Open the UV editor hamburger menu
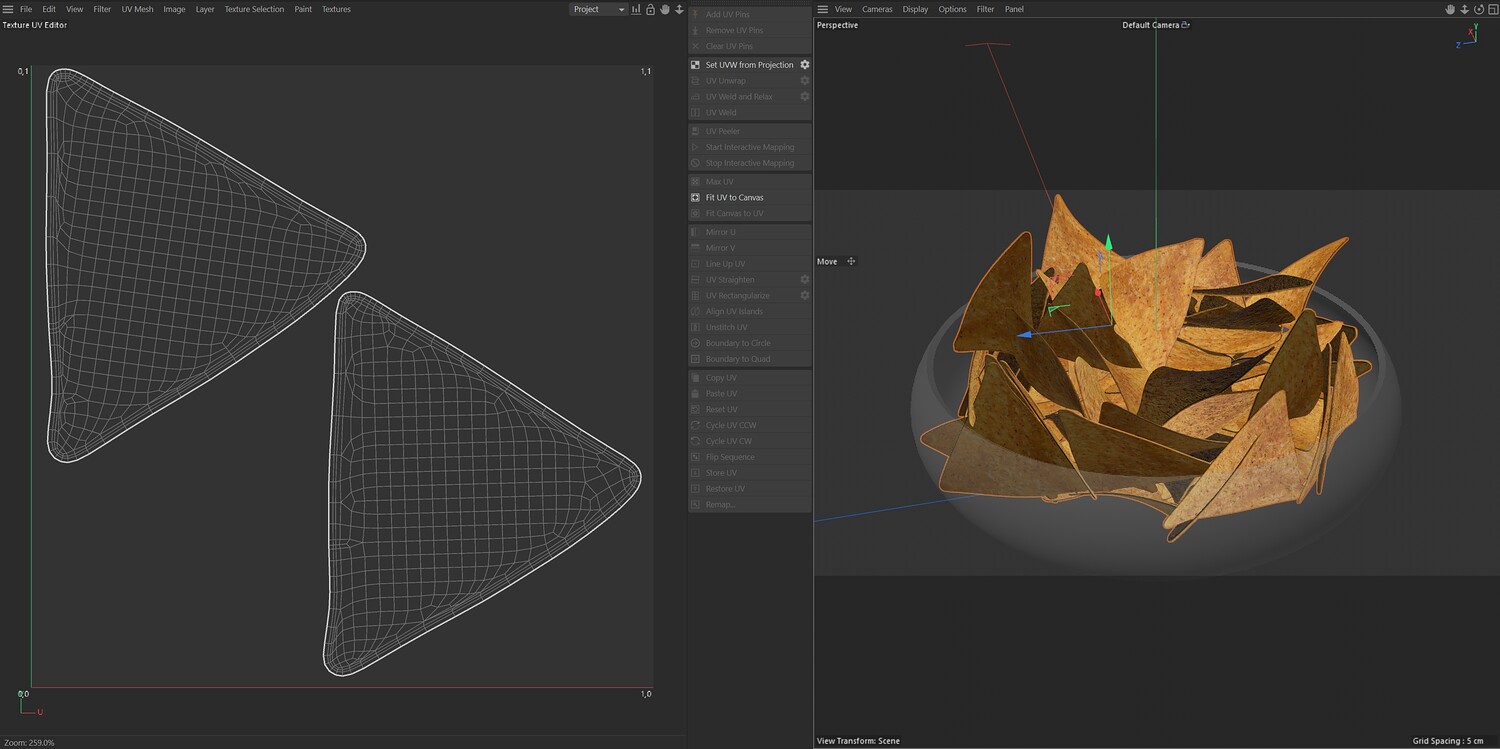This screenshot has width=1500, height=749. tap(8, 9)
